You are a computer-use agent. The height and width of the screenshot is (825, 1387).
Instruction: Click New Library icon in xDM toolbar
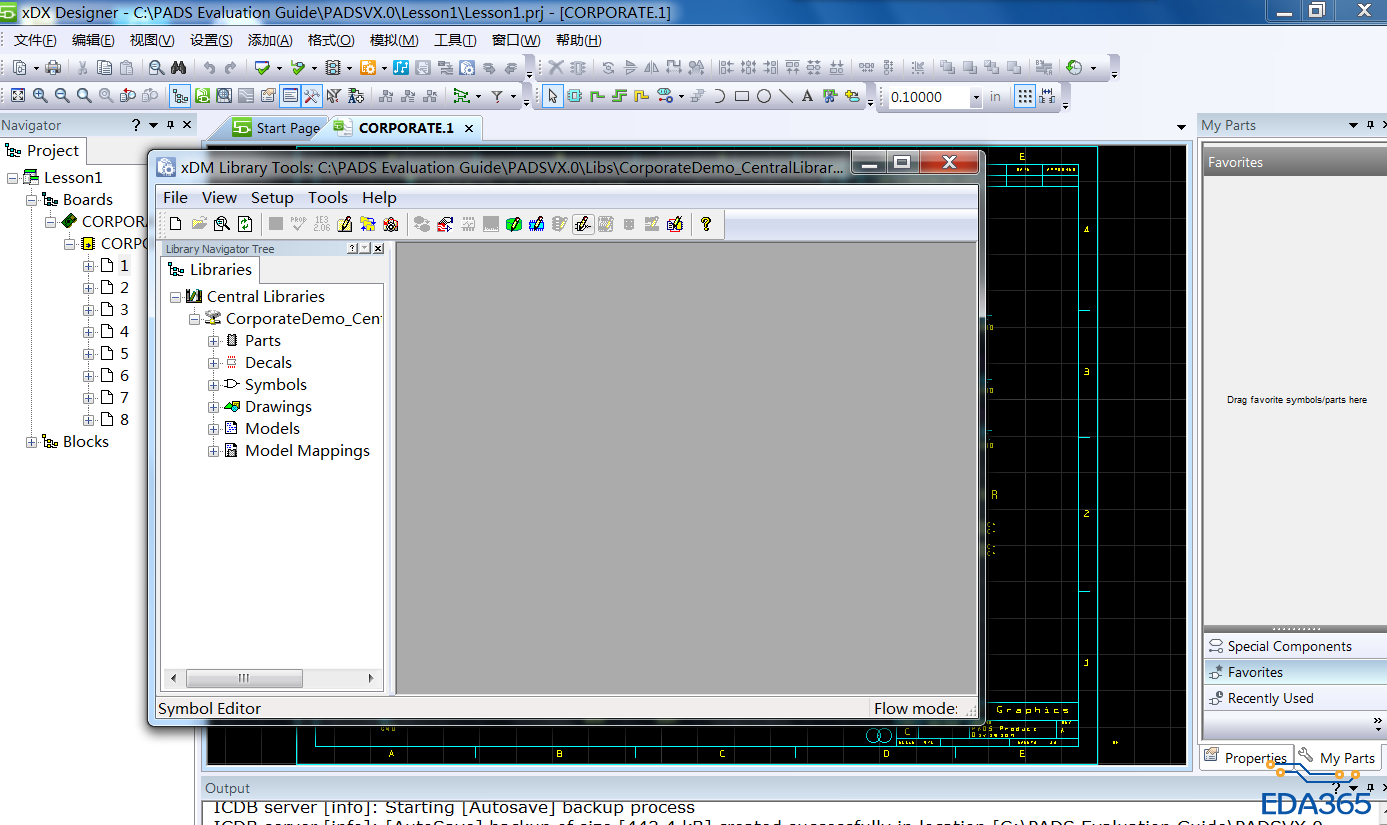coord(175,224)
